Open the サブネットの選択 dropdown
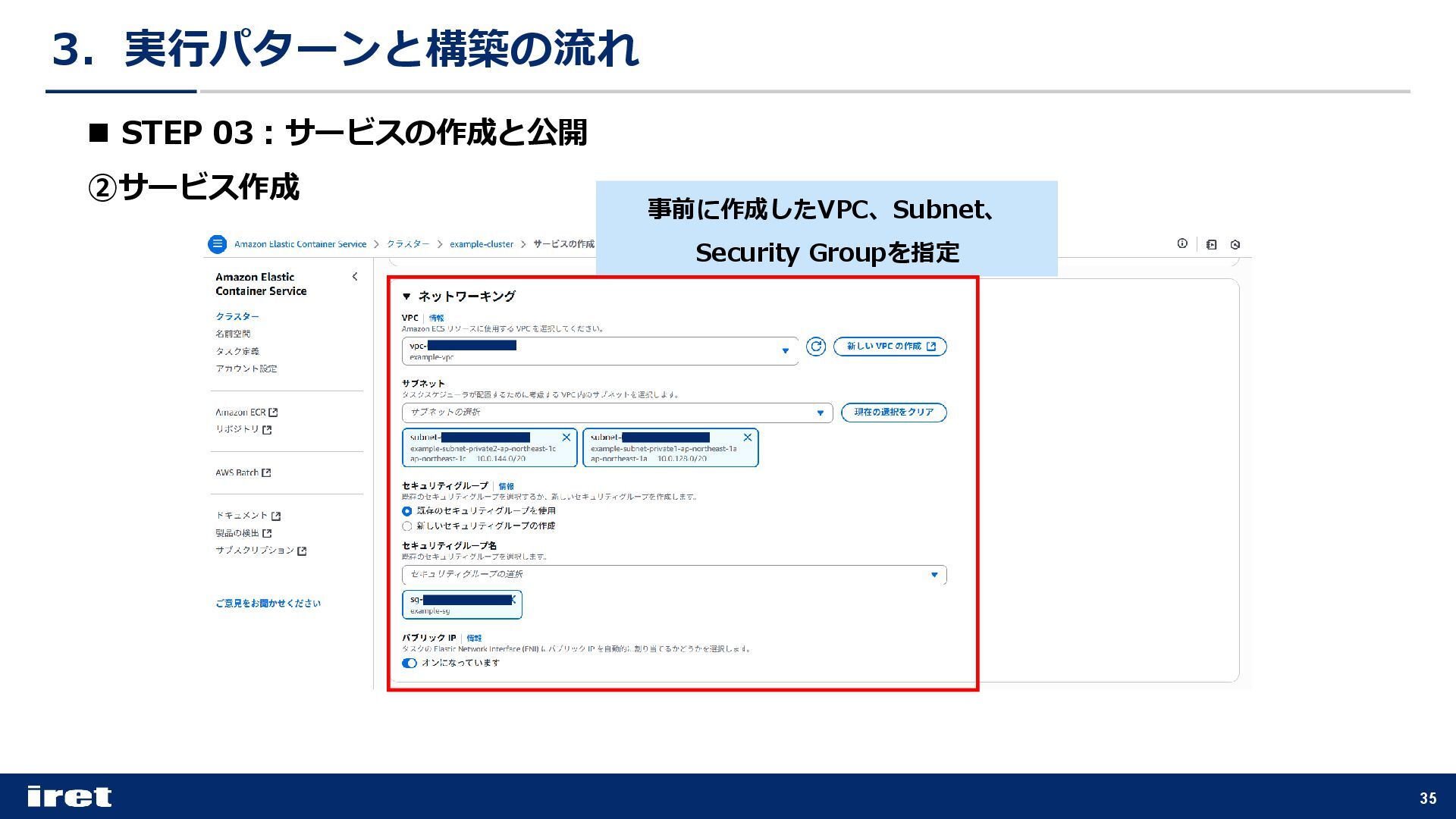 (x=617, y=413)
